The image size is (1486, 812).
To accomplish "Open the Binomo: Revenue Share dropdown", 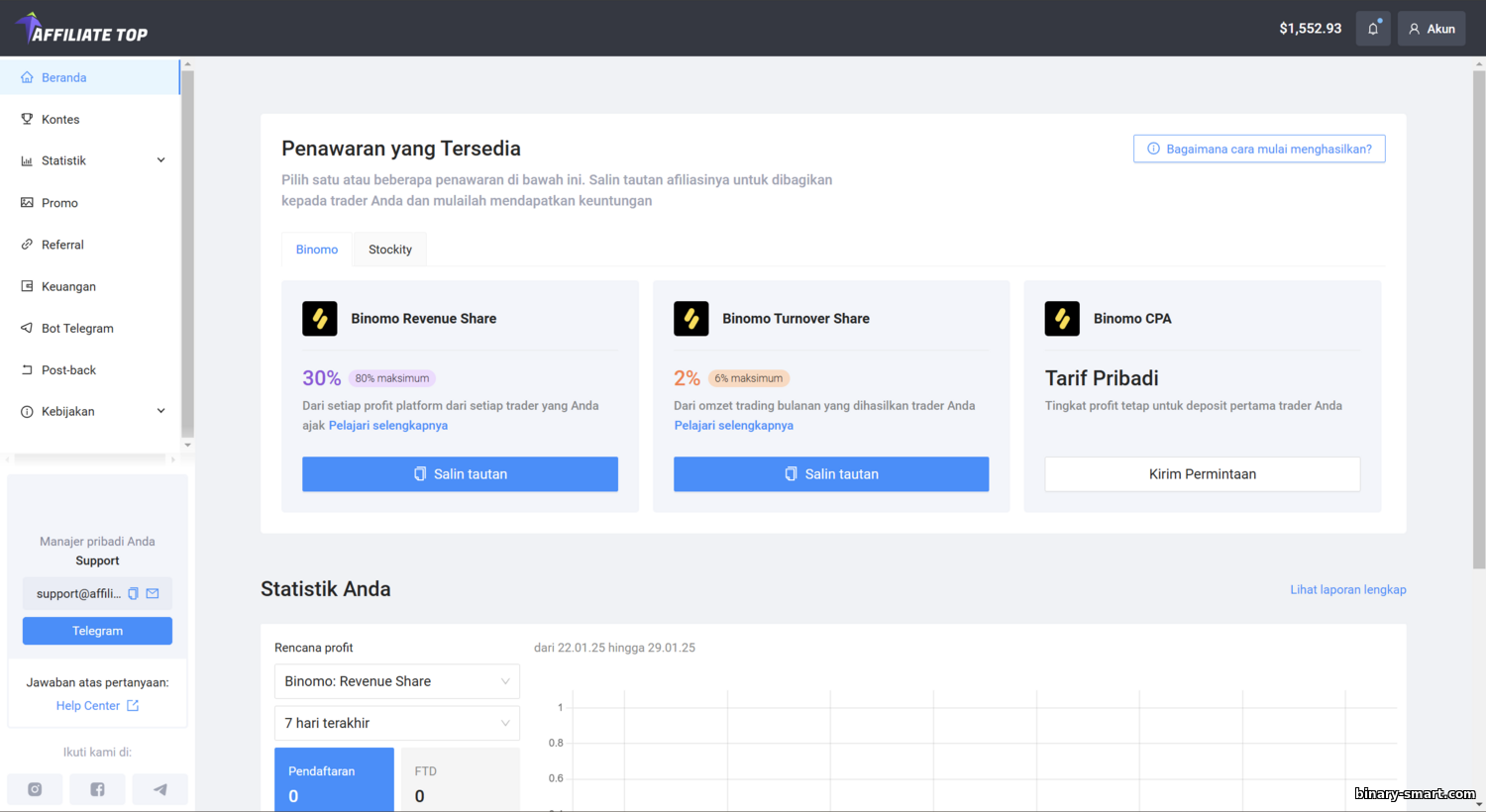I will pos(396,681).
